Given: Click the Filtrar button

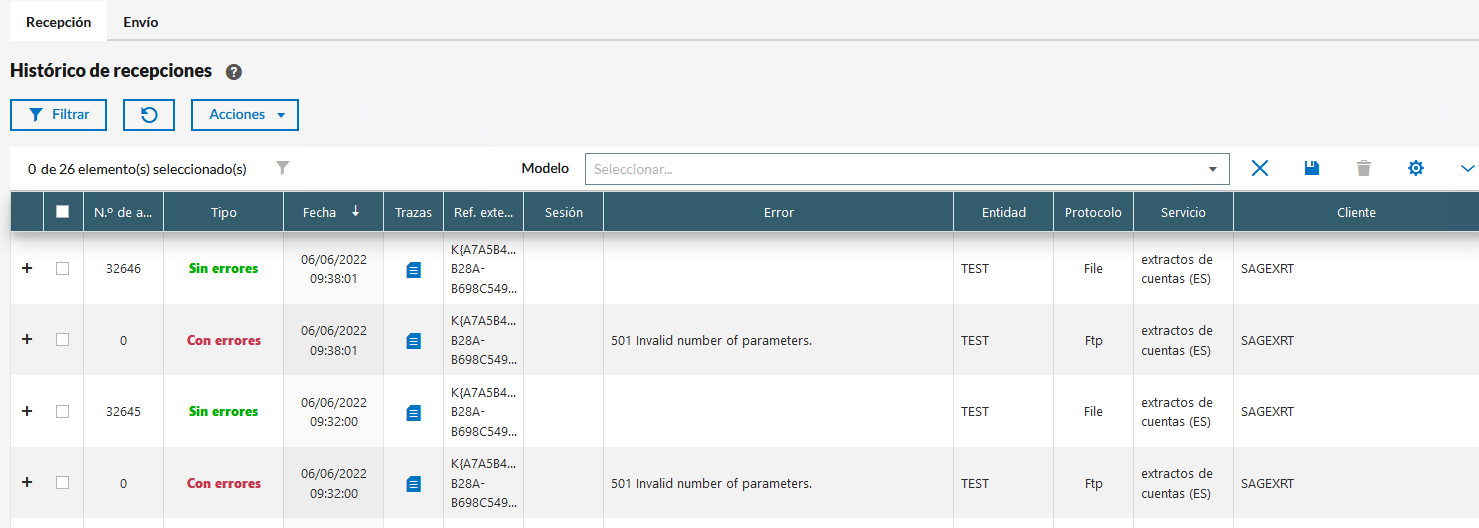Looking at the screenshot, I should click(59, 115).
